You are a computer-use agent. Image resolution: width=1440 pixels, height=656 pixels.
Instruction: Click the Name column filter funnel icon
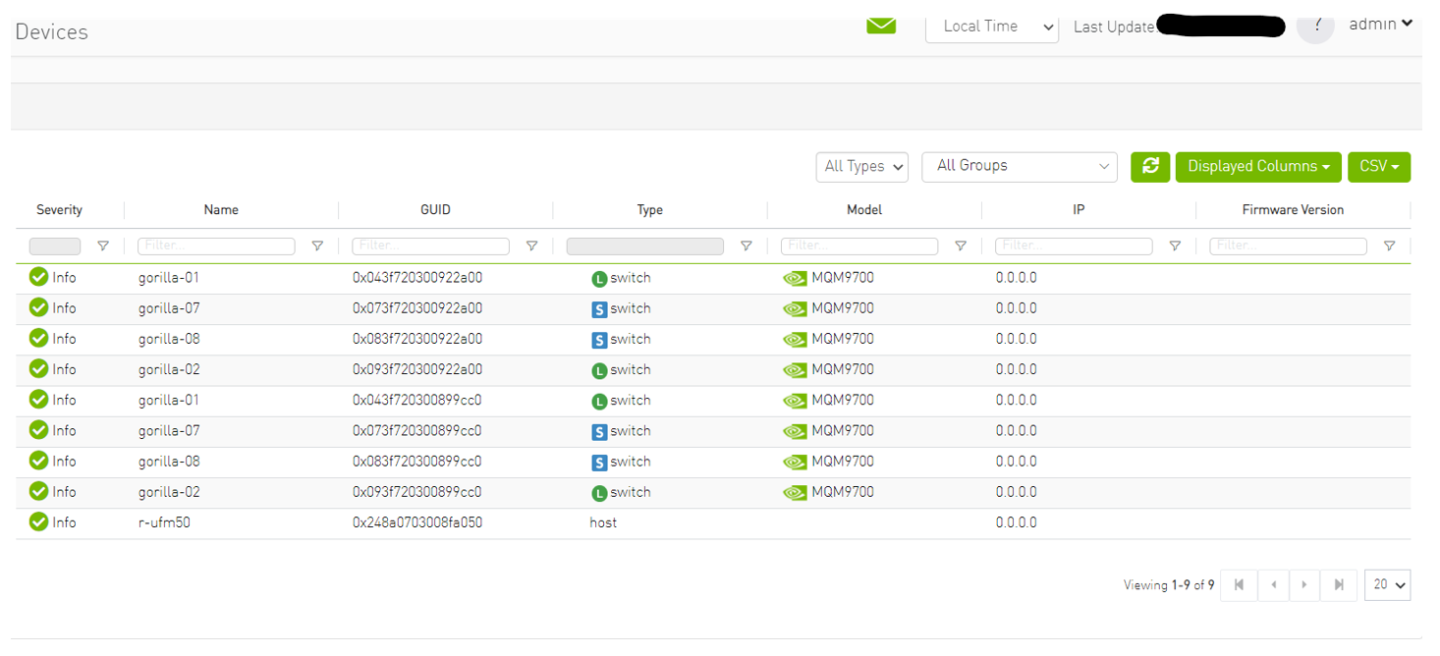[317, 246]
